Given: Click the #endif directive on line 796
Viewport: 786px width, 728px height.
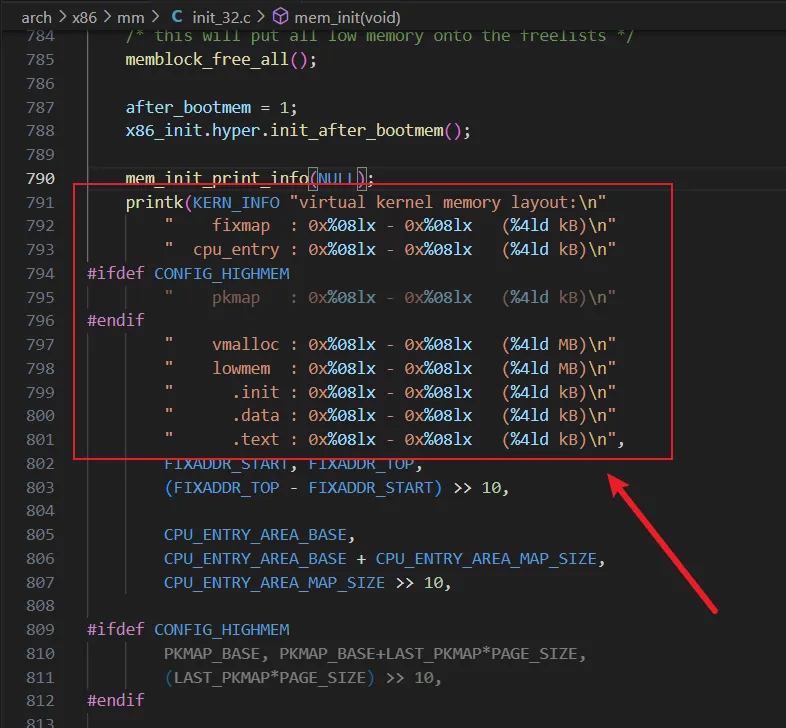Looking at the screenshot, I should coord(115,321).
